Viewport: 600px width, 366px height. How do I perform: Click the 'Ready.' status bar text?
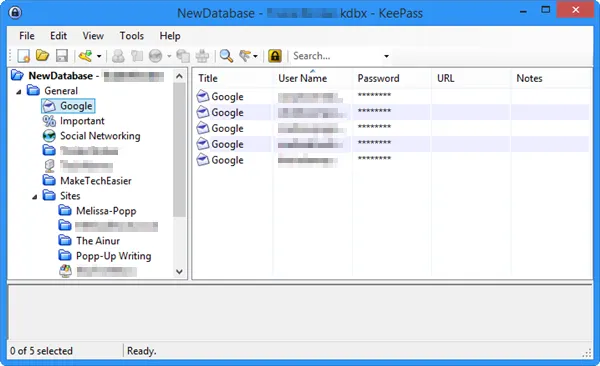click(x=142, y=351)
